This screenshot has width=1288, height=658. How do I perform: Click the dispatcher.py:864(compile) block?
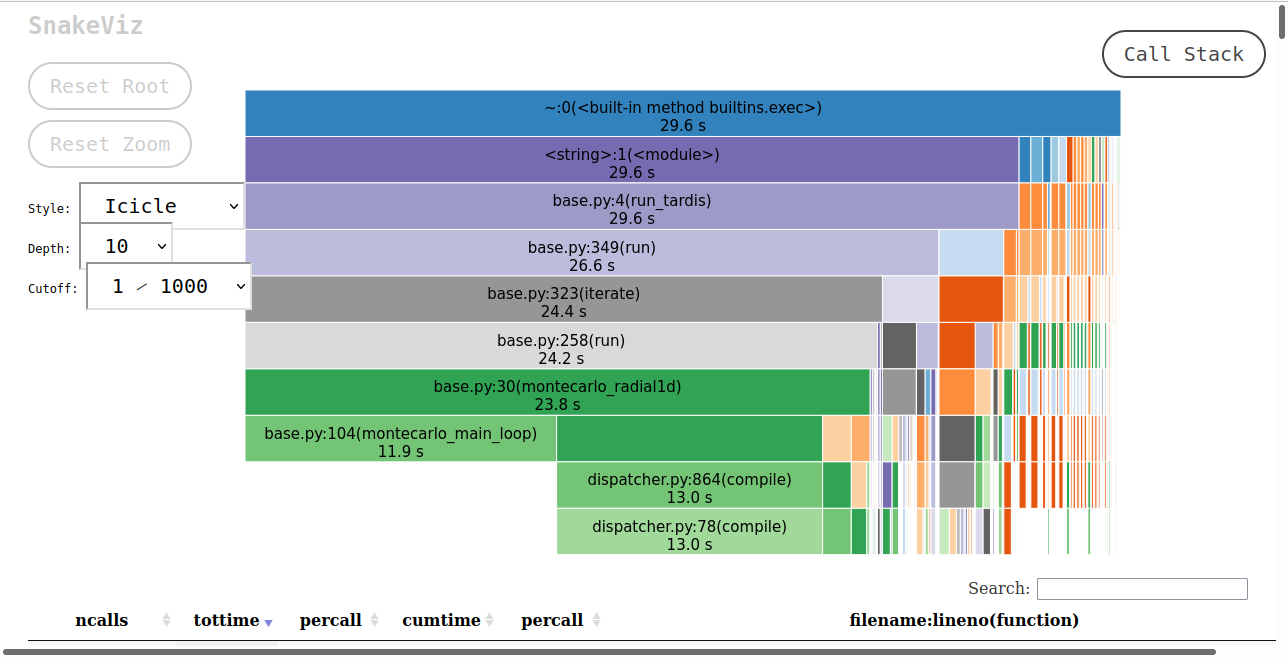689,485
